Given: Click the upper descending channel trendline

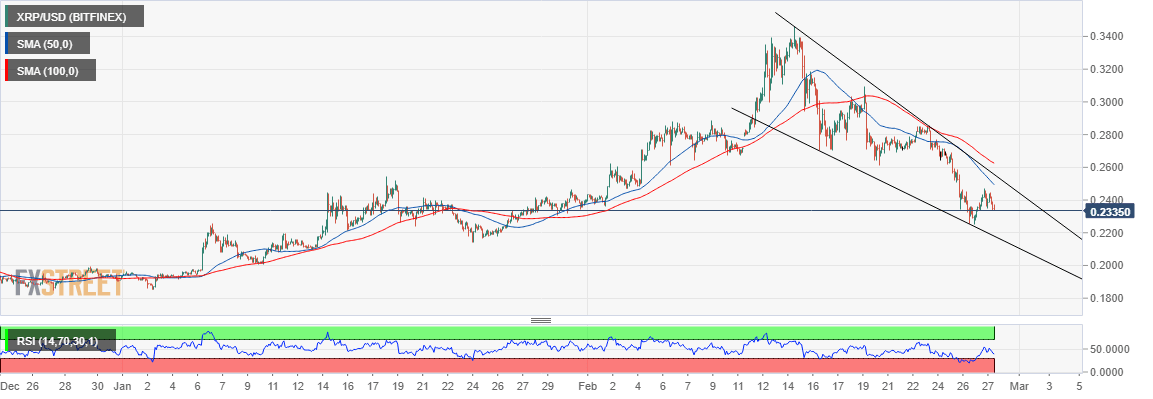Looking at the screenshot, I should 928,126.
